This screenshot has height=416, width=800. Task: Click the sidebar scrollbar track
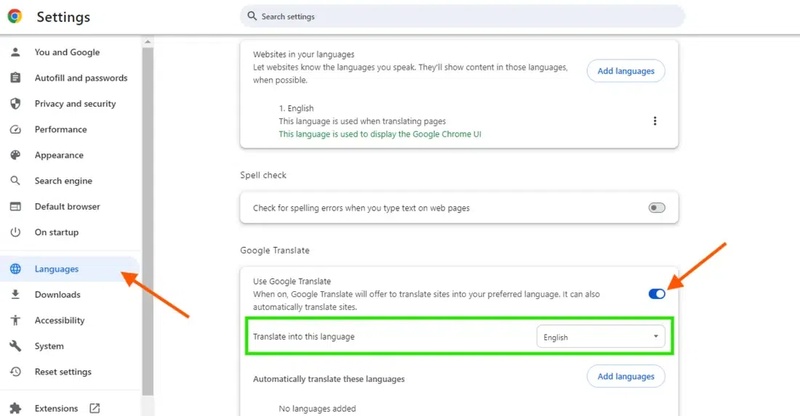(x=147, y=406)
